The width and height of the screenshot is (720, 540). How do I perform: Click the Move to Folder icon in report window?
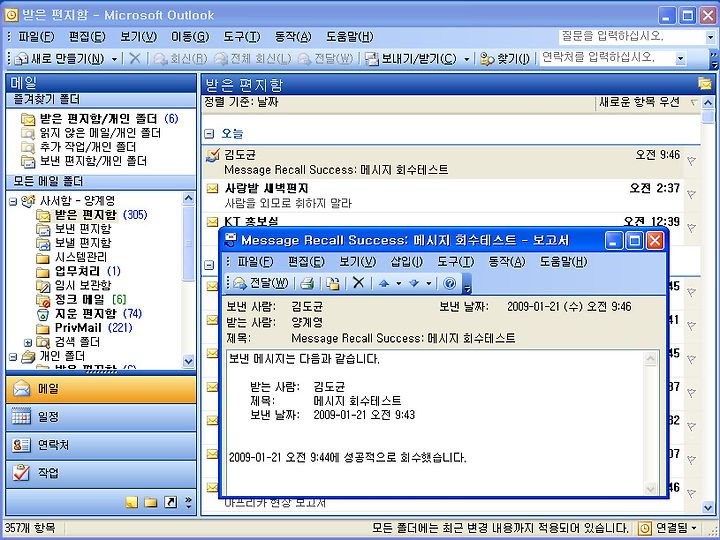pos(332,283)
